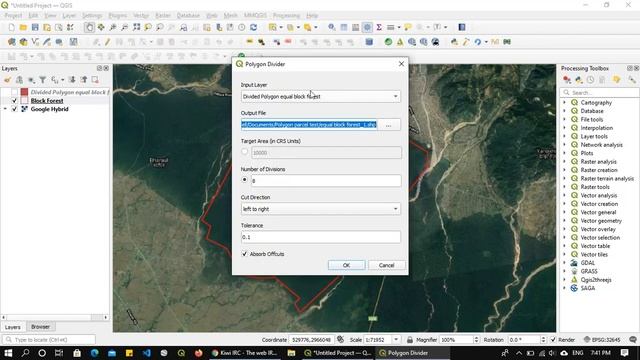Expand the Google Hybrid layer tree
The height and width of the screenshot is (360, 640).
(x=5, y=109)
